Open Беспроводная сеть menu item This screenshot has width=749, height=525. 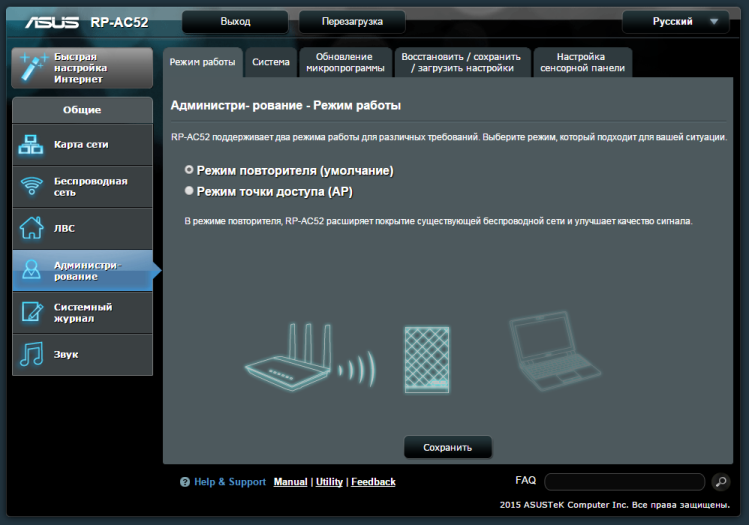coord(83,187)
